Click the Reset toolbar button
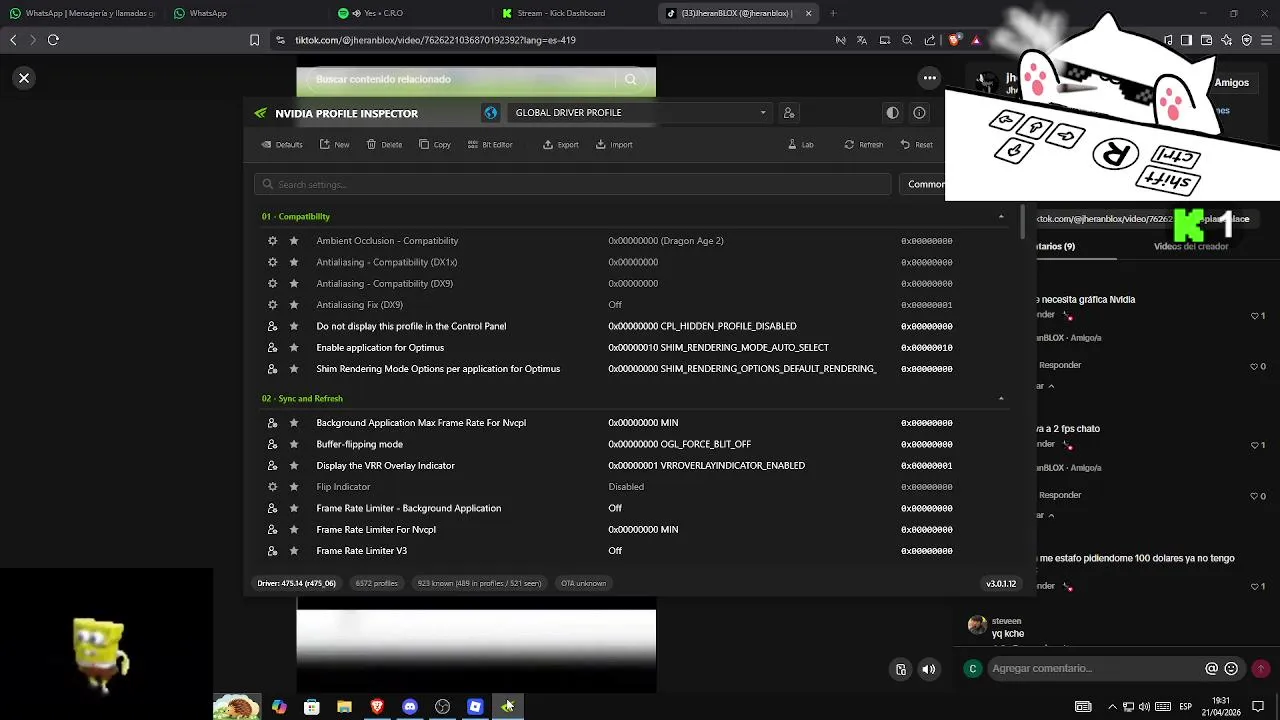 [x=916, y=144]
